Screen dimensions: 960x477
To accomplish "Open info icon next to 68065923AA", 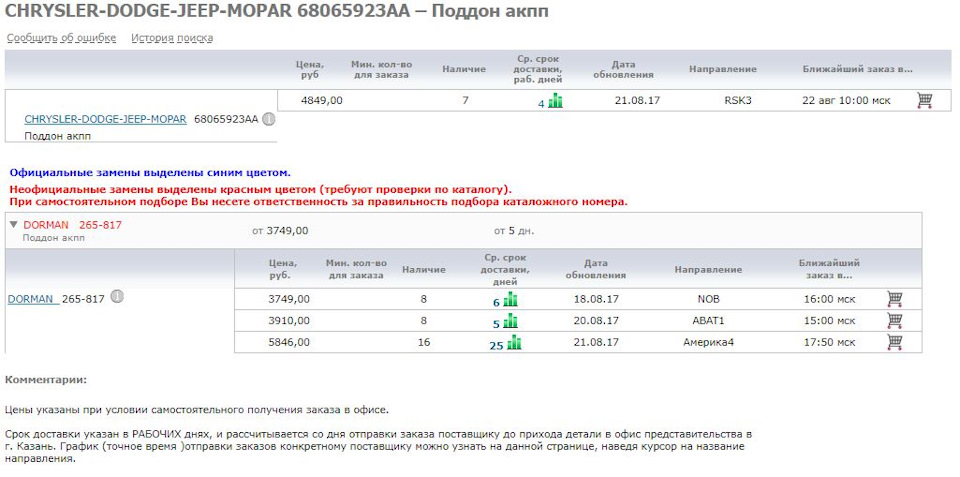I will pyautogui.click(x=269, y=119).
